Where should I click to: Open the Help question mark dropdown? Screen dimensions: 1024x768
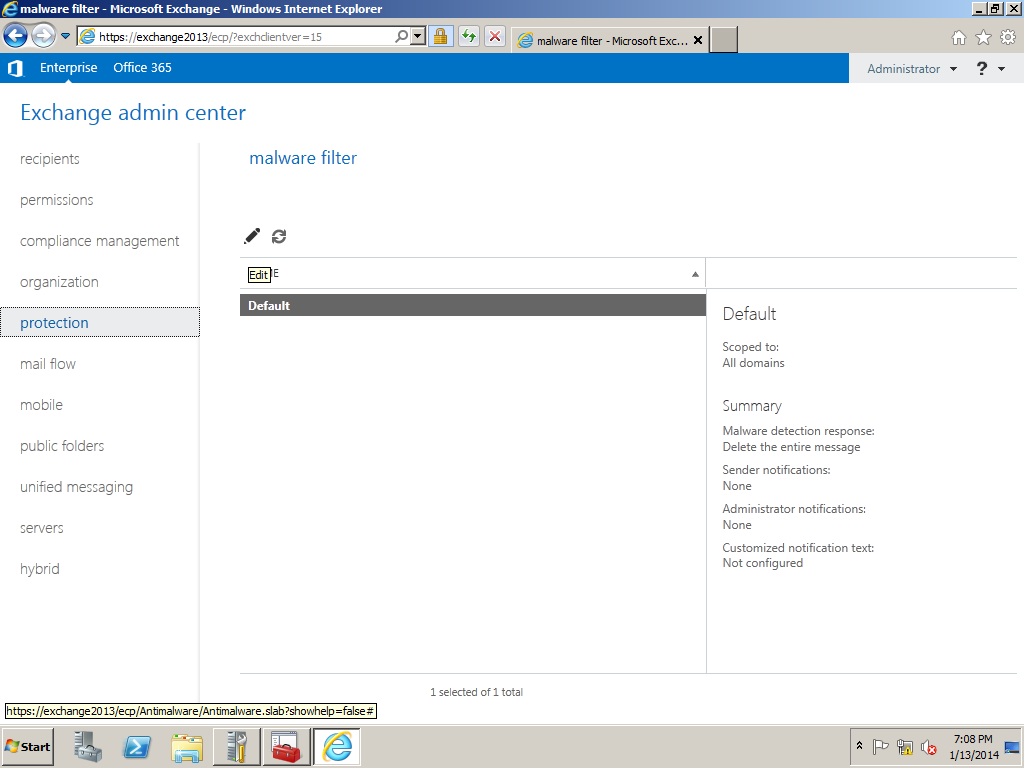point(990,69)
